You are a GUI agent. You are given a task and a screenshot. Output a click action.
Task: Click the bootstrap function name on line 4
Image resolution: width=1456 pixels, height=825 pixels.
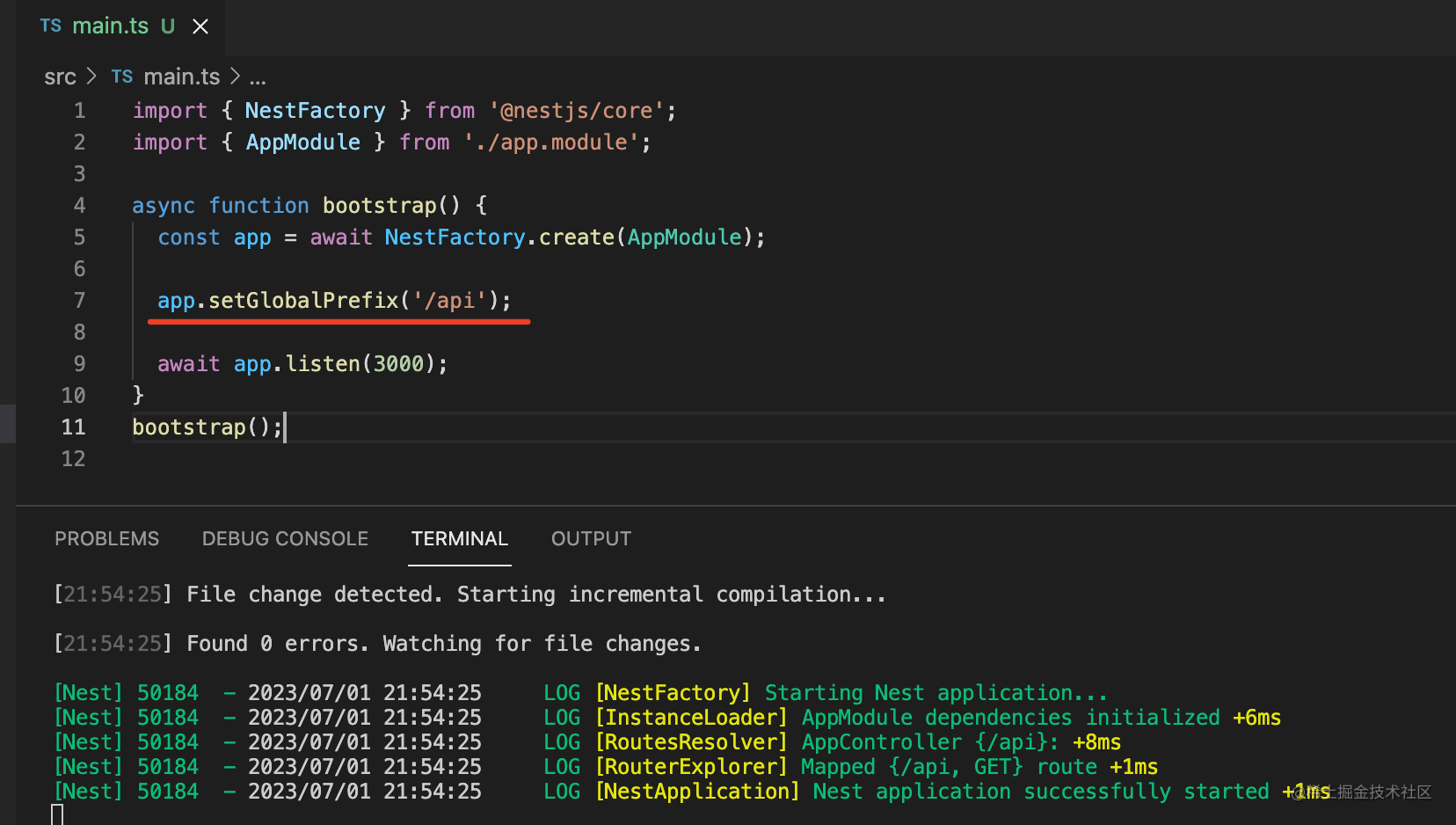(x=379, y=206)
